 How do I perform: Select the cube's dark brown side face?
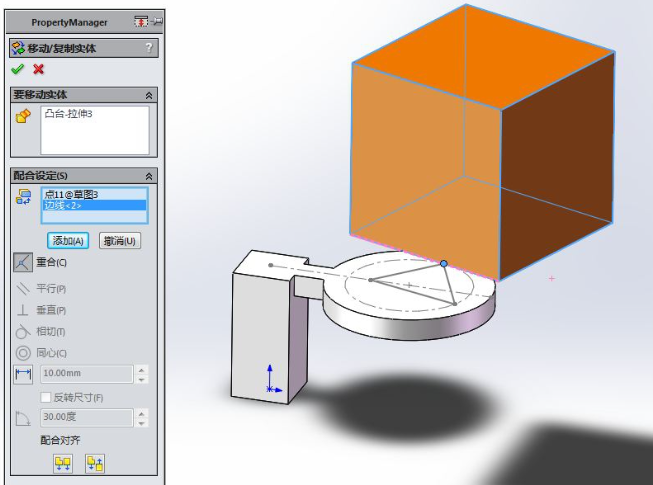556,167
